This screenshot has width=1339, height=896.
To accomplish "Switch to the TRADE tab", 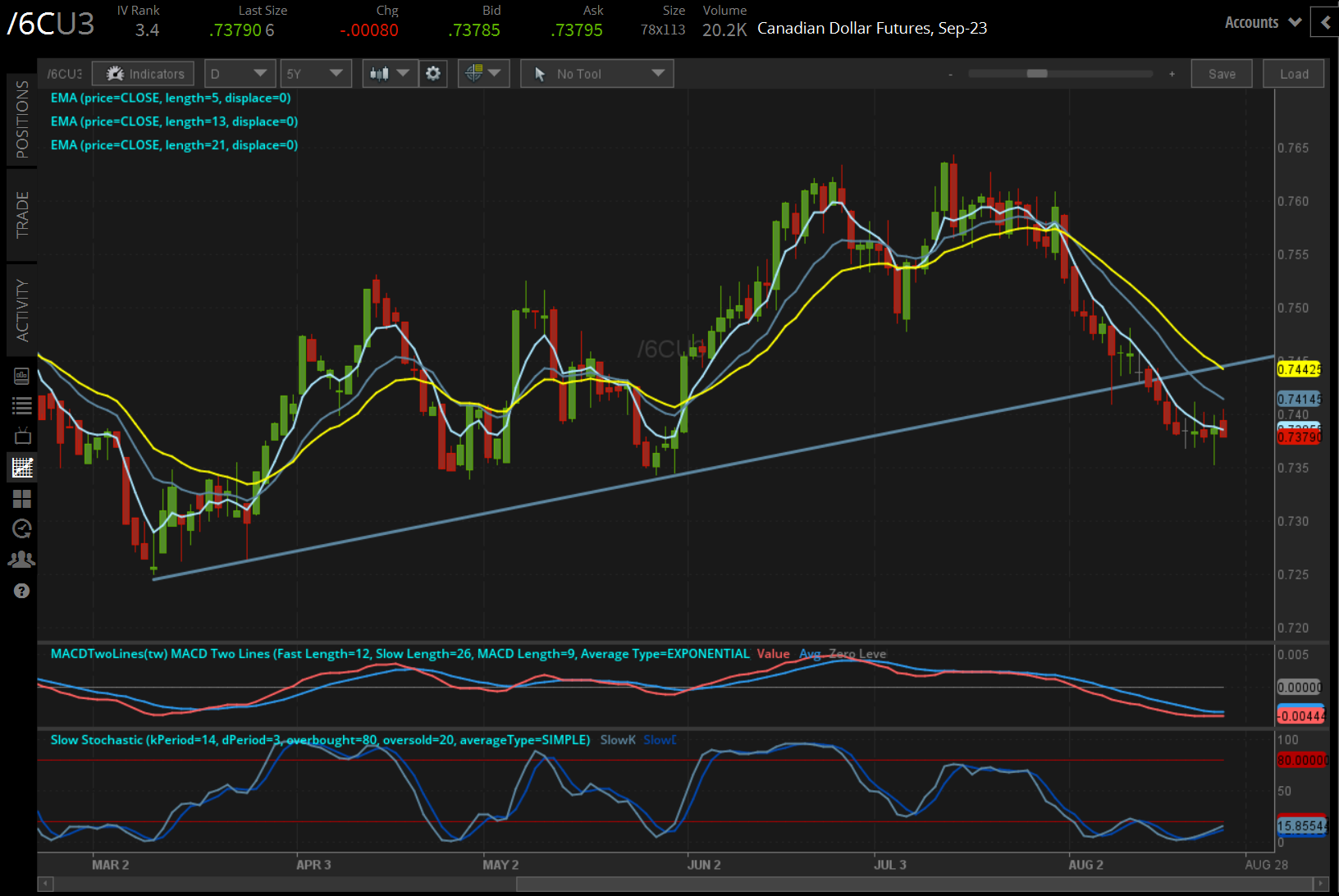I will pos(22,215).
